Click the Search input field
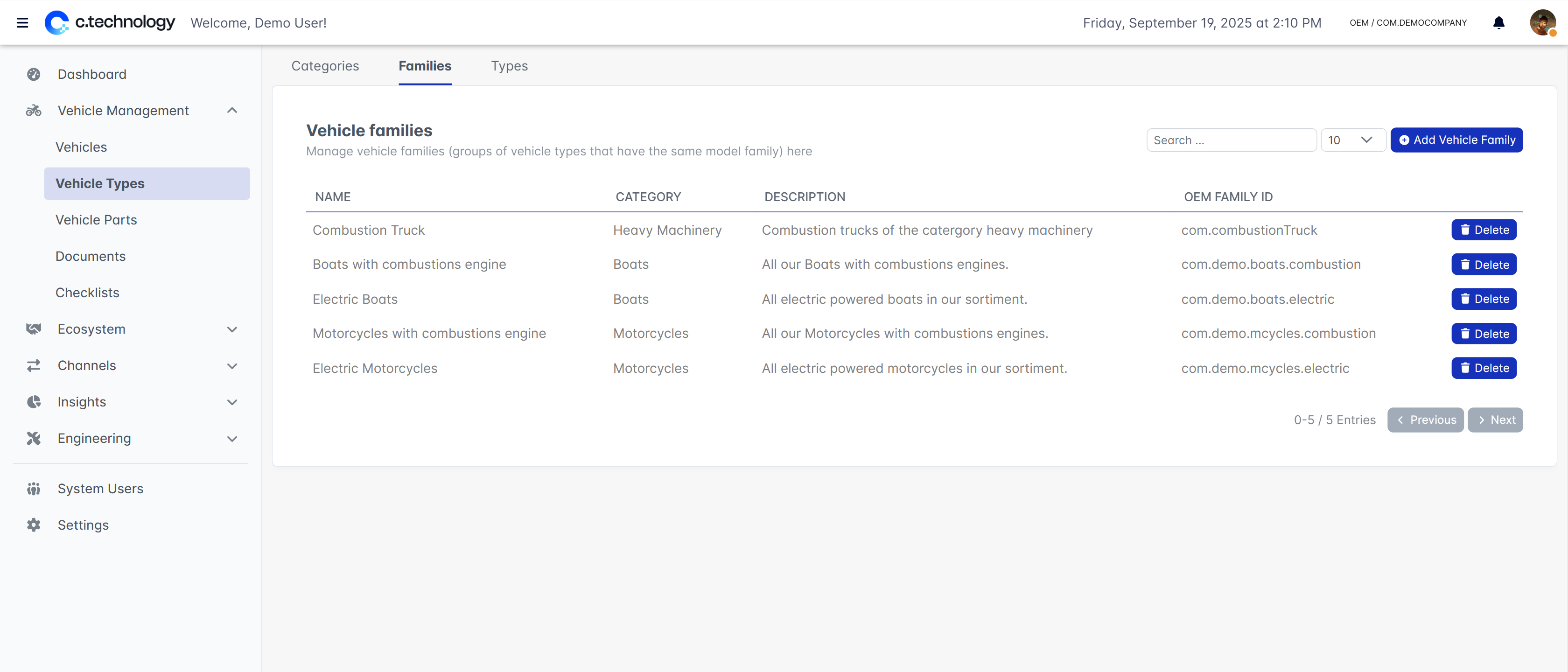Viewport: 1568px width, 672px height. 1231,140
